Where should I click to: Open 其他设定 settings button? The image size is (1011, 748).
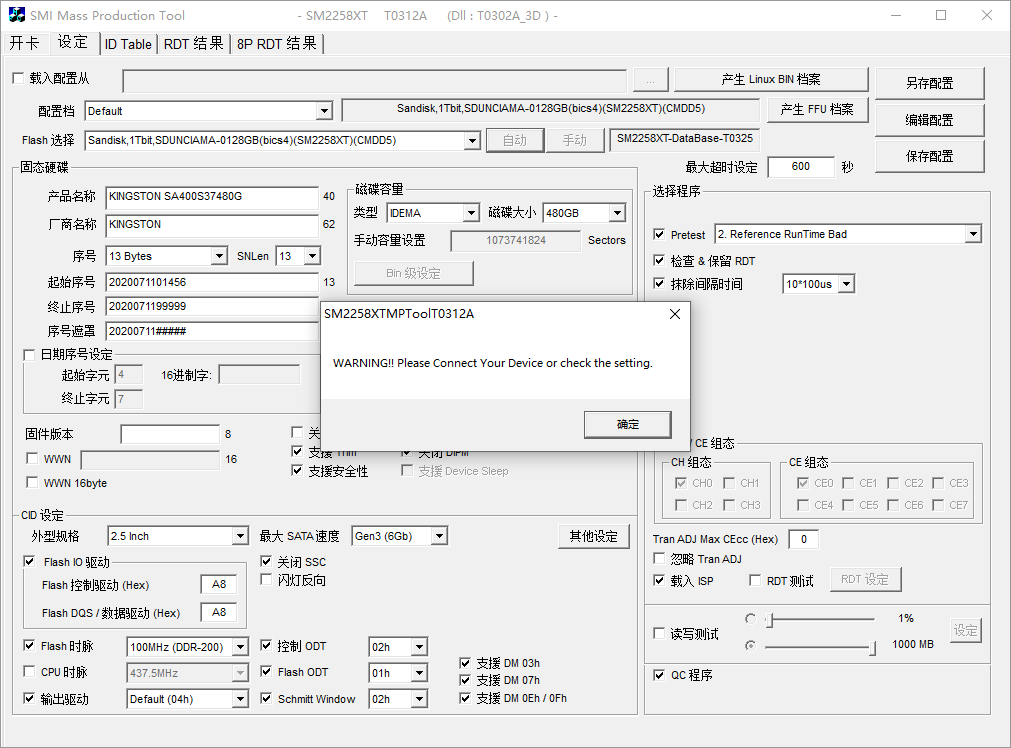click(x=593, y=536)
